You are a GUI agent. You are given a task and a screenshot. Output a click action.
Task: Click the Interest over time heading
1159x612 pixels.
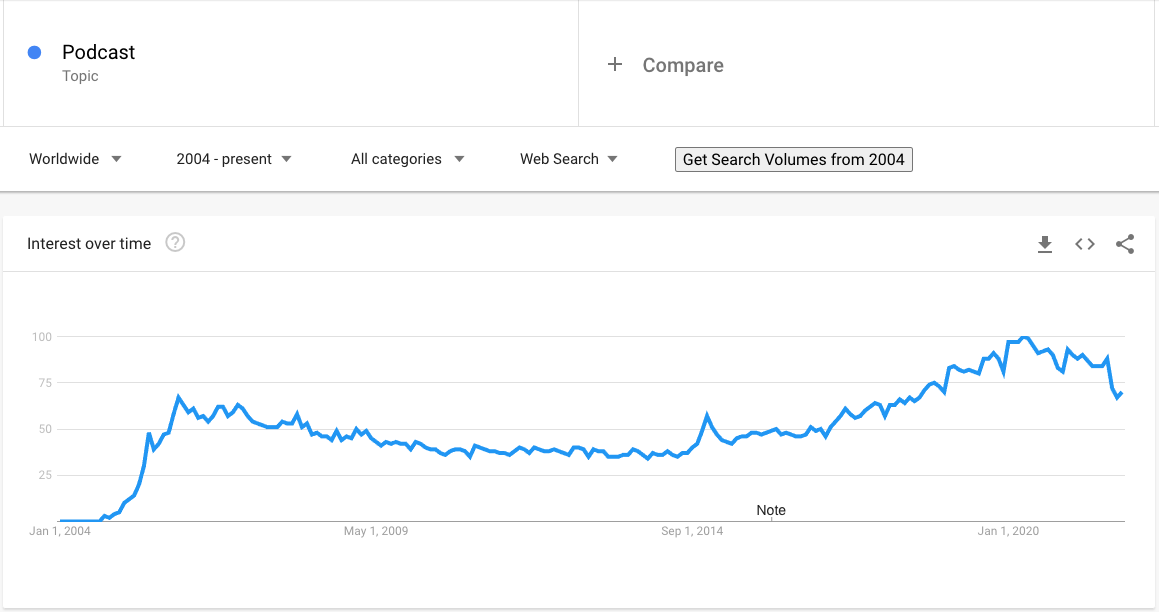click(89, 243)
